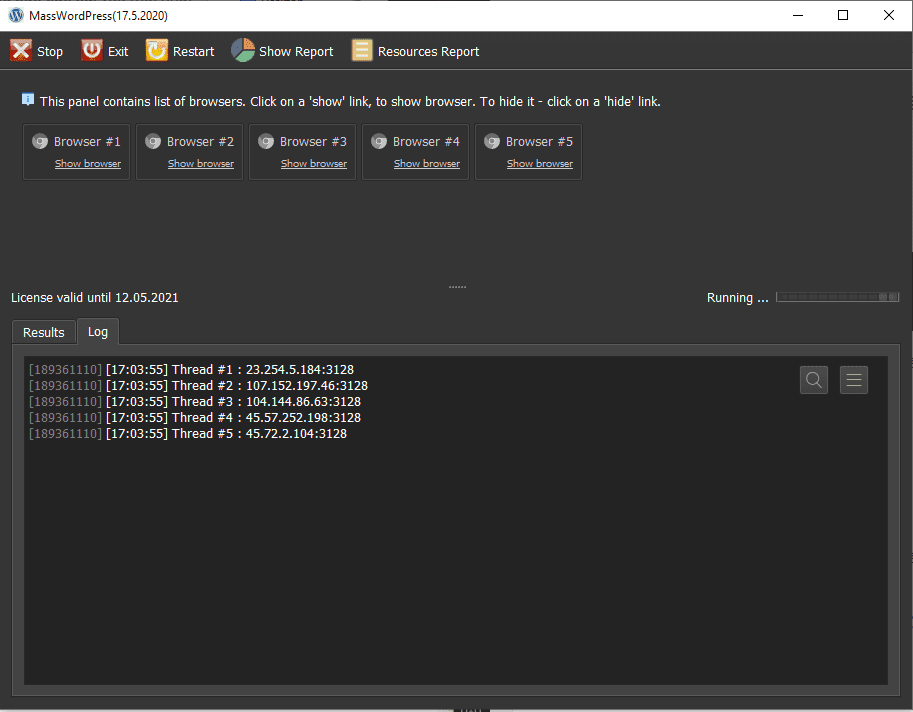
Task: Click the red Stop icon in toolbar
Action: 21,51
